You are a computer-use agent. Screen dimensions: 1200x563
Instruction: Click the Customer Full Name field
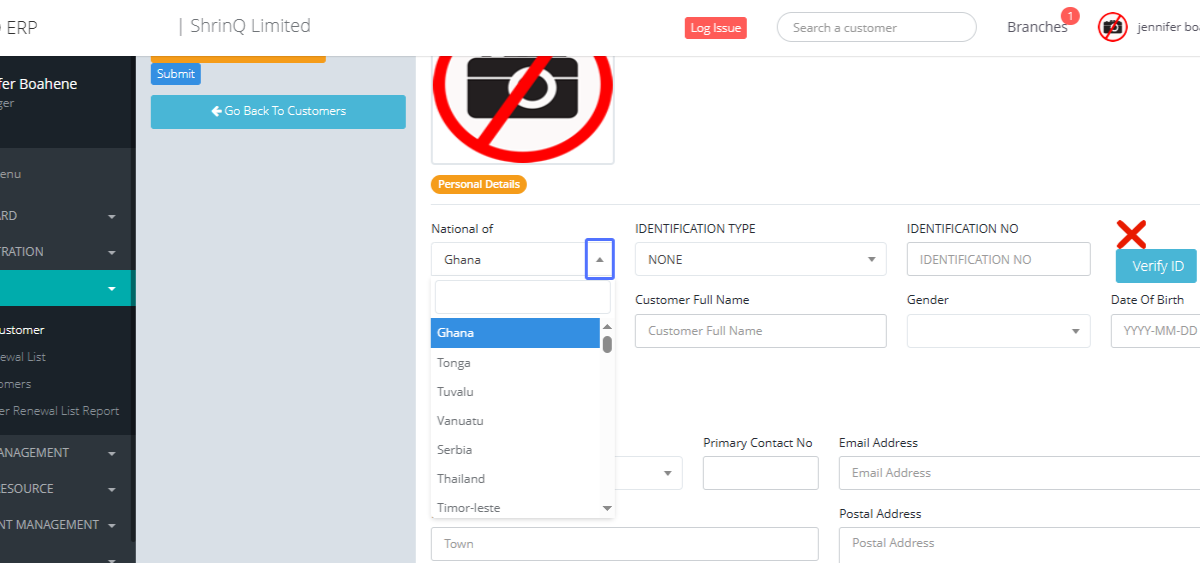point(760,331)
